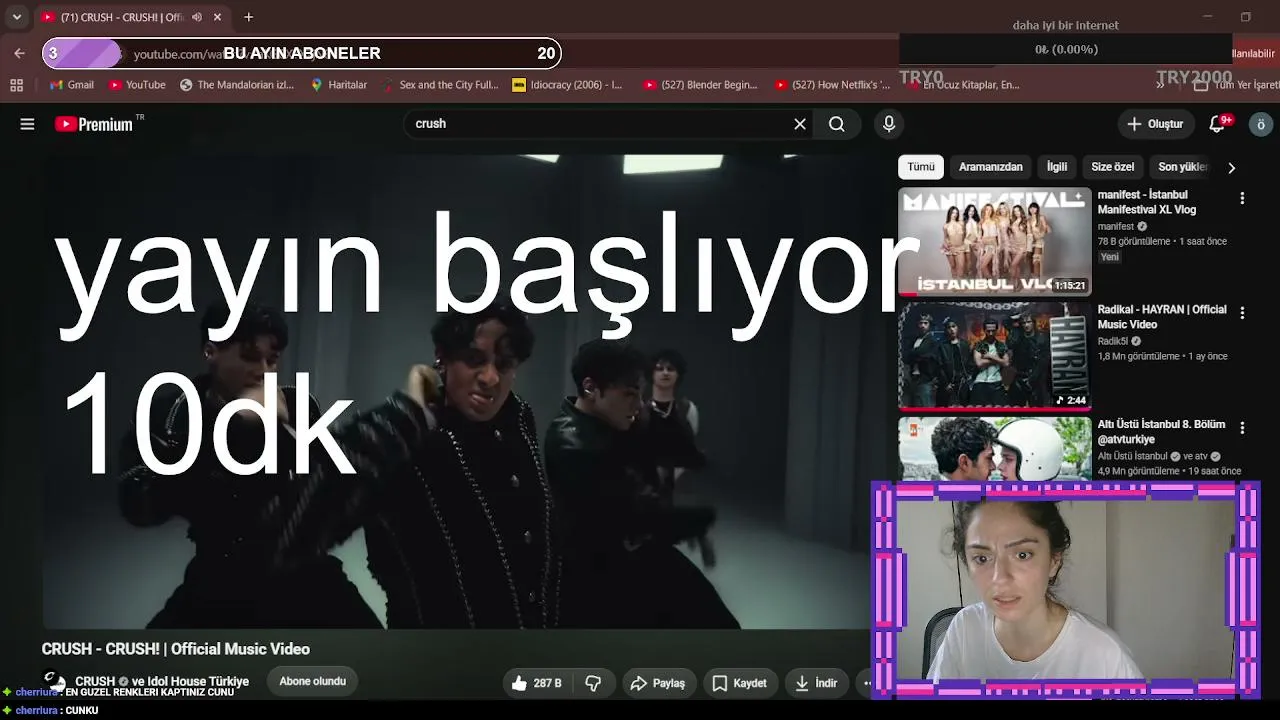
Task: Select the İlgili filter chip
Action: (x=1057, y=167)
